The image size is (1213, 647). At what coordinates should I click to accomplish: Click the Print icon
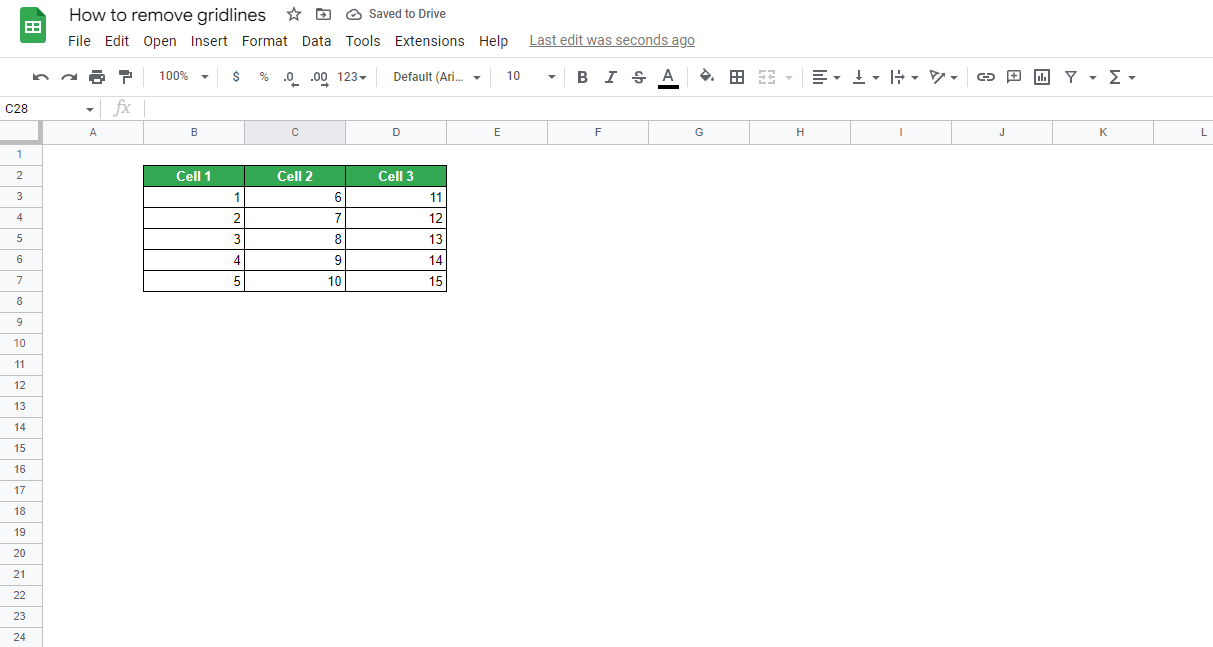pyautogui.click(x=97, y=76)
